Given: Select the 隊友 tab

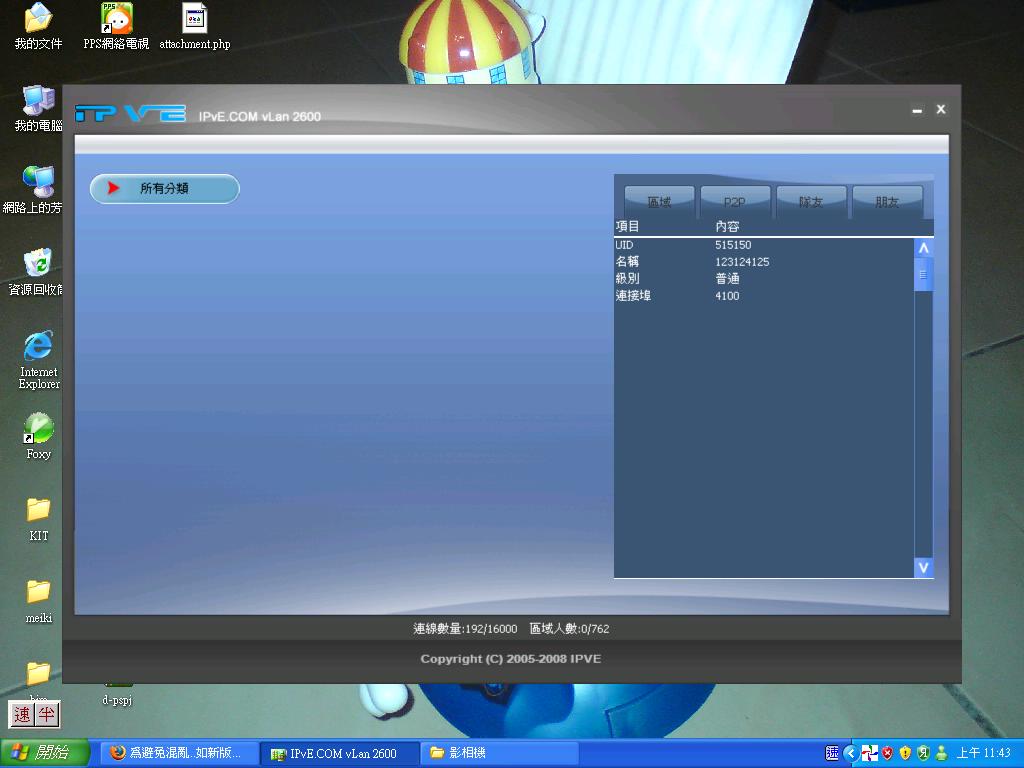Looking at the screenshot, I should coord(811,202).
